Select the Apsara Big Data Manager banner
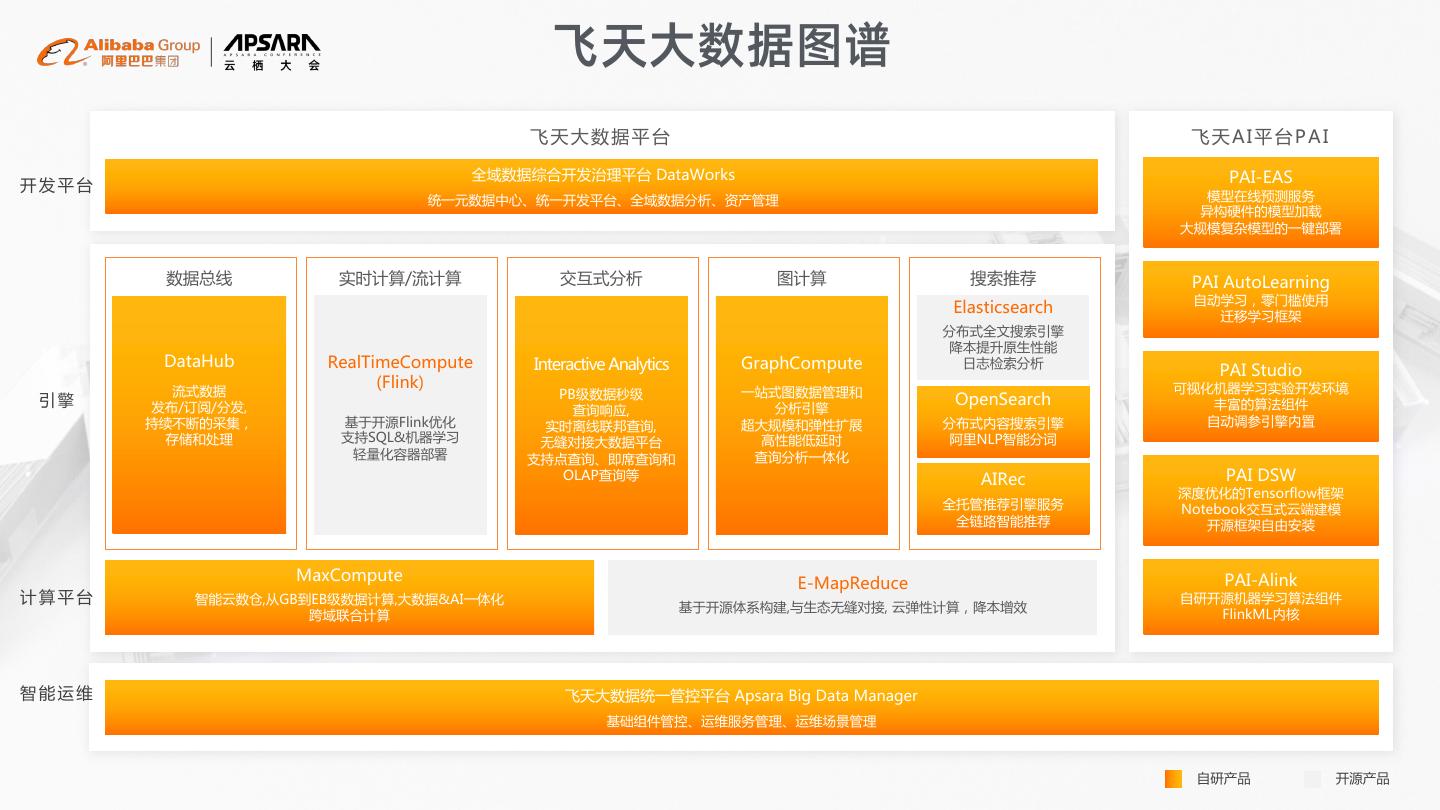The image size is (1440, 810). click(x=741, y=707)
